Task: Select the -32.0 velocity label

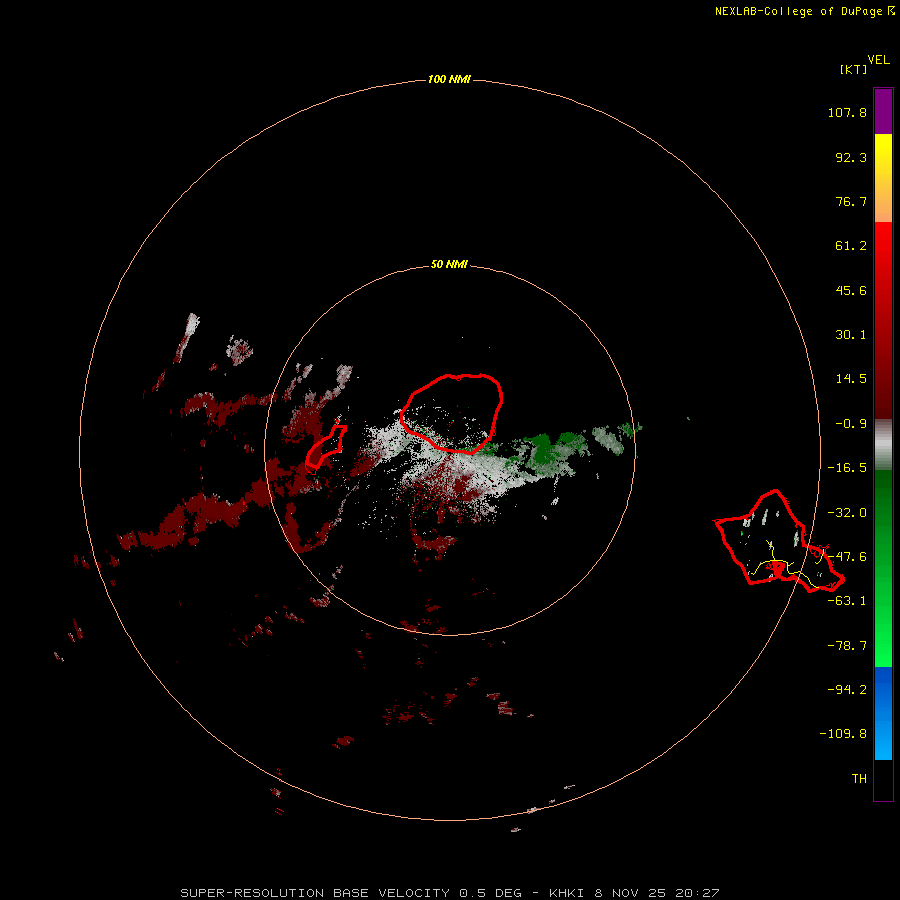Action: click(847, 513)
